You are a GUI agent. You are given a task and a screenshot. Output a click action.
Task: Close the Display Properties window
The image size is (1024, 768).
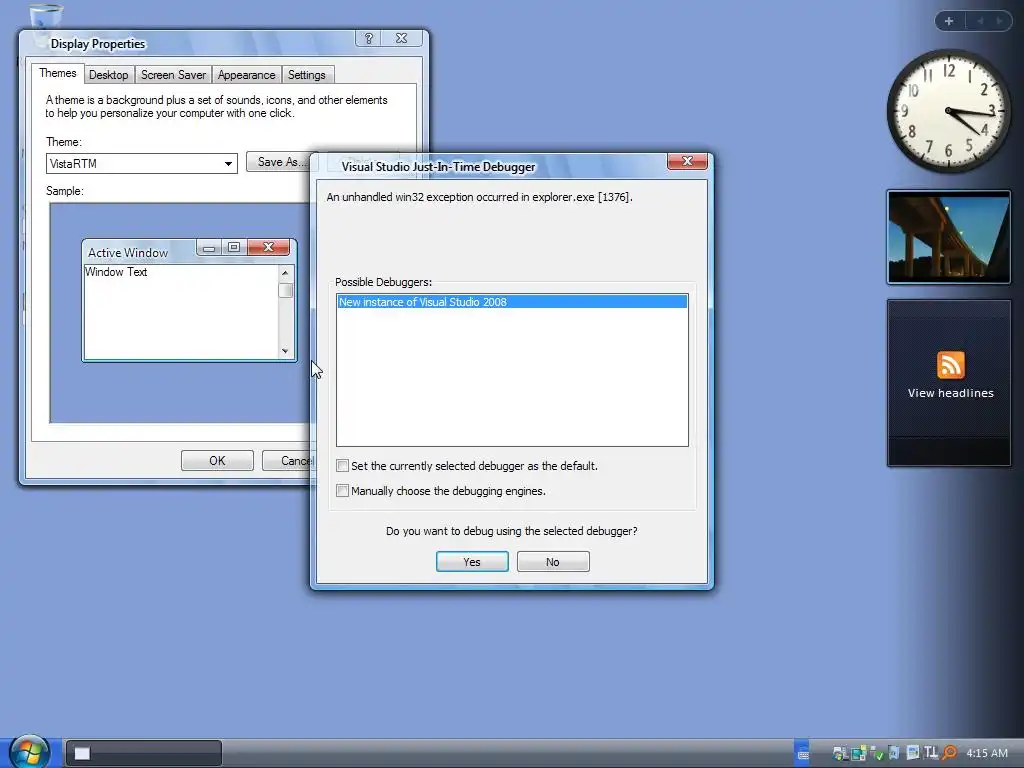pyautogui.click(x=402, y=39)
